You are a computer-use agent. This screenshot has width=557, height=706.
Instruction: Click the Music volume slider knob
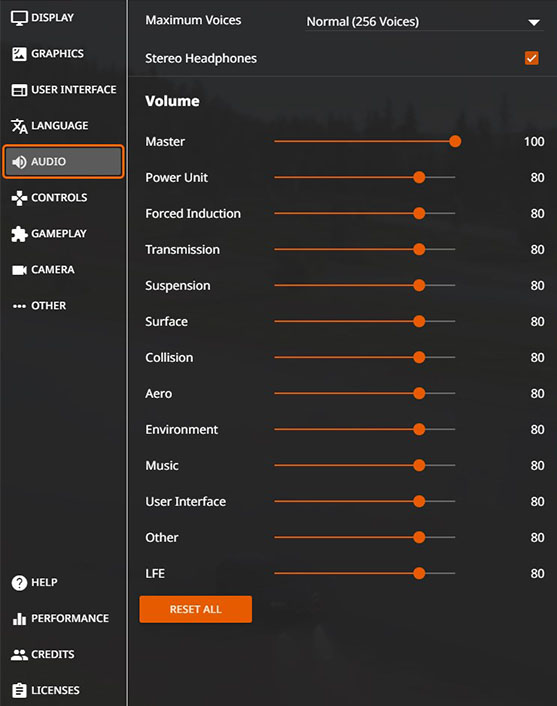coord(419,465)
